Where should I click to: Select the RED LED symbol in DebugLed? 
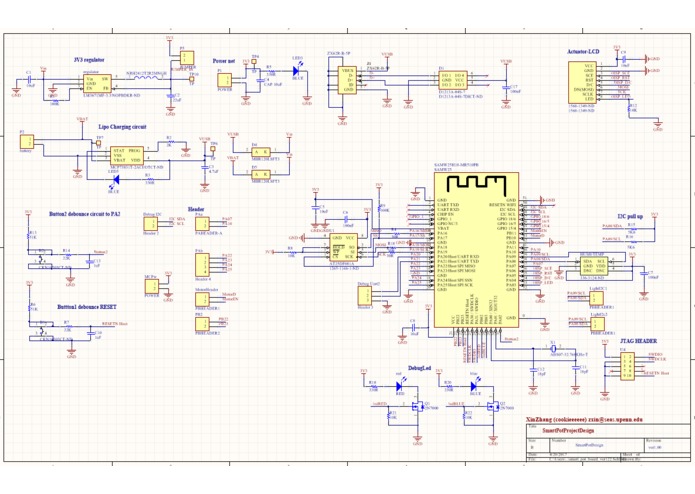[x=399, y=386]
